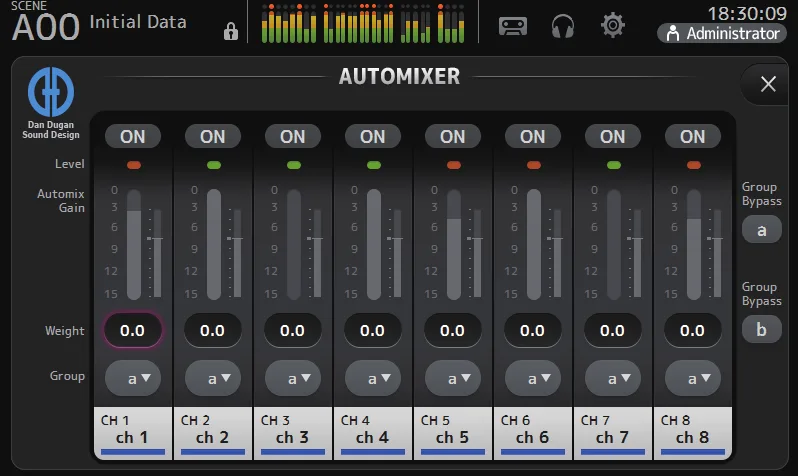Image resolution: width=798 pixels, height=476 pixels.
Task: Select the CH 8 channel name tab
Action: [693, 433]
